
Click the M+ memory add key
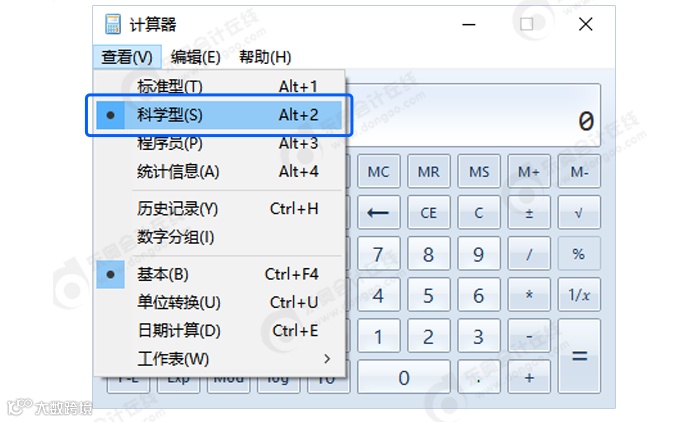coord(529,171)
